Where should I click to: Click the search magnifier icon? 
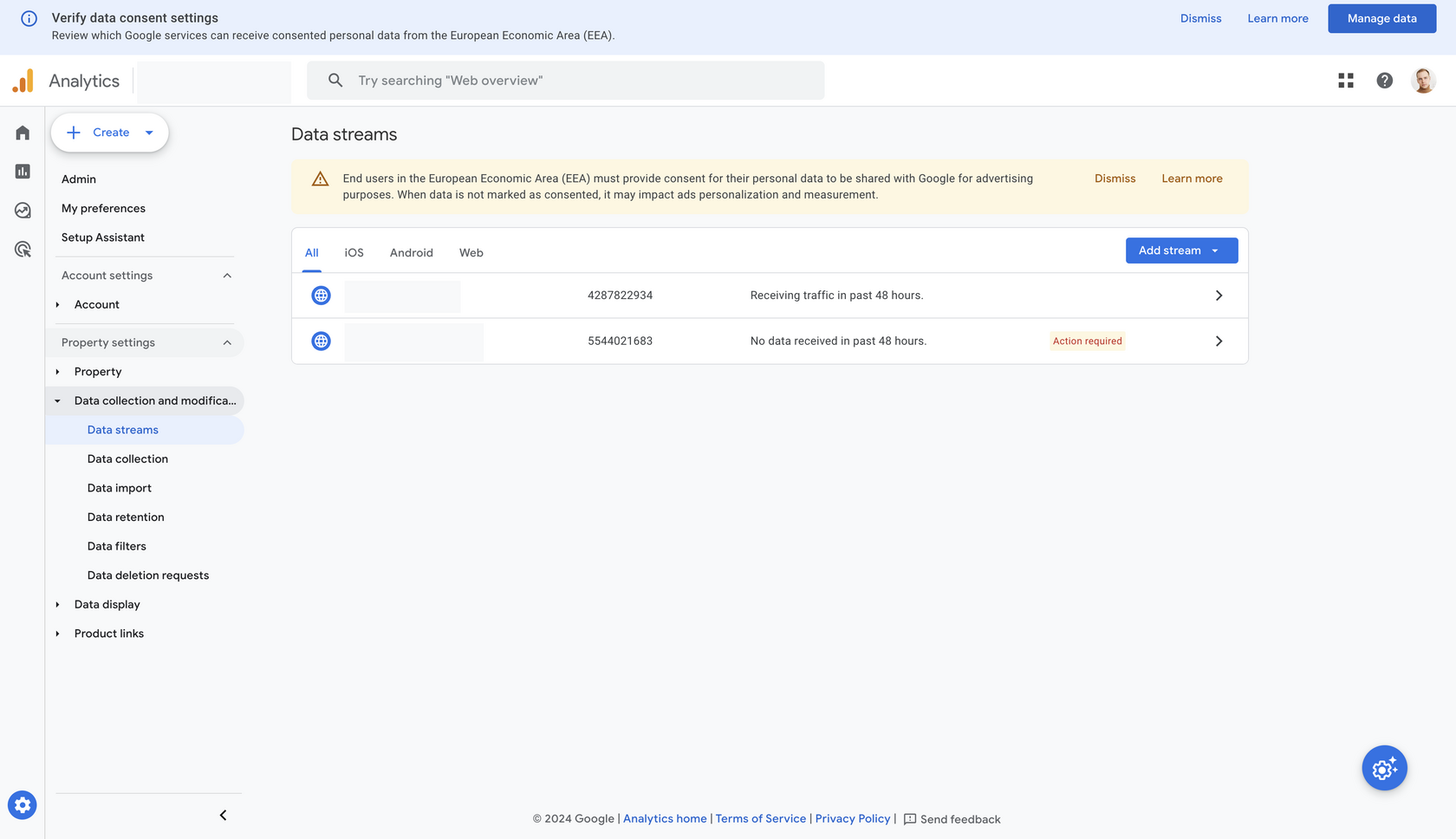pos(335,80)
